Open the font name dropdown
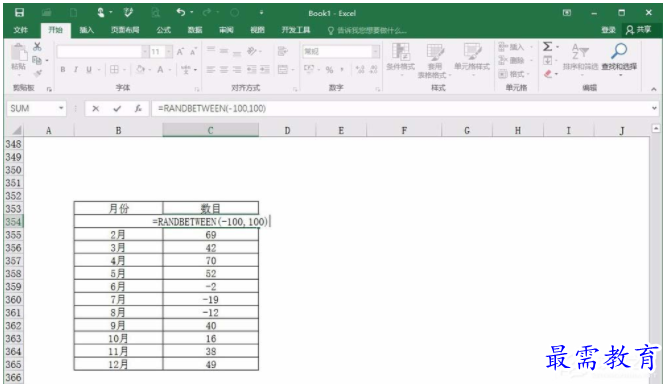Image resolution: width=667 pixels, height=389 pixels. coord(145,51)
